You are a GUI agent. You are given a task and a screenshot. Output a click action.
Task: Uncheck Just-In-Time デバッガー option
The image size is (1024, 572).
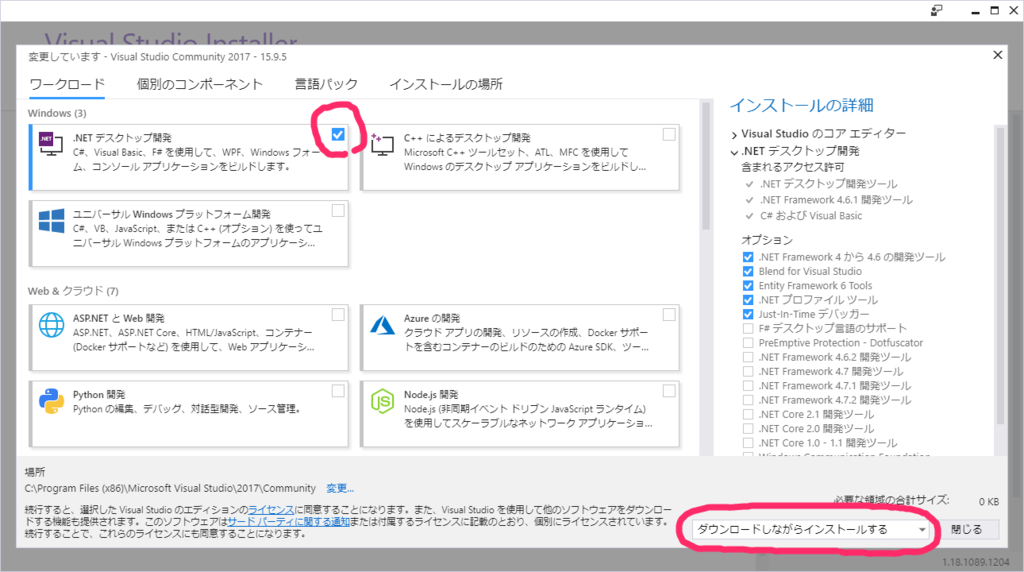(748, 315)
